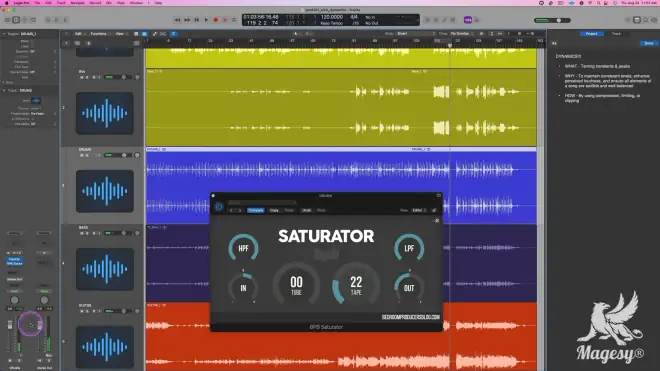This screenshot has width=660, height=371.
Task: Open the Browsers icon at far right
Action: [654, 20]
